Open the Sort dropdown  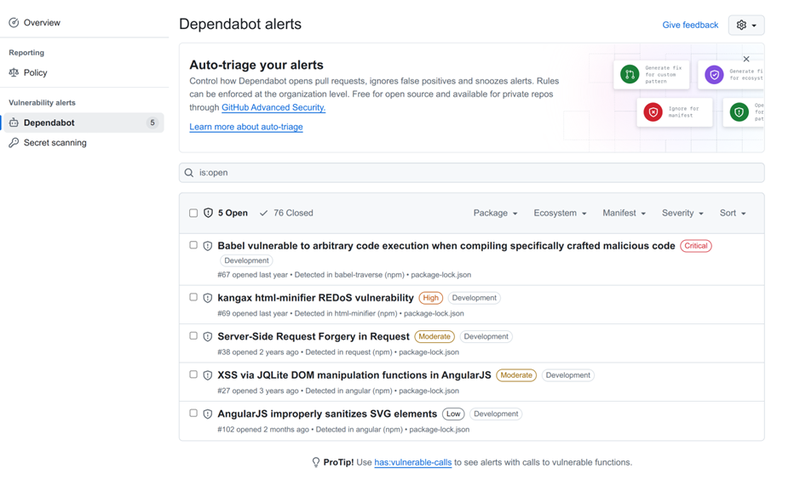pos(732,213)
